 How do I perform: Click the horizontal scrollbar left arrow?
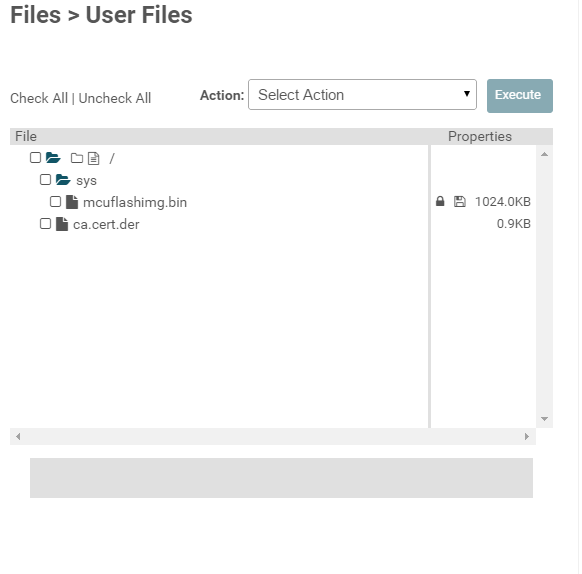[18, 436]
